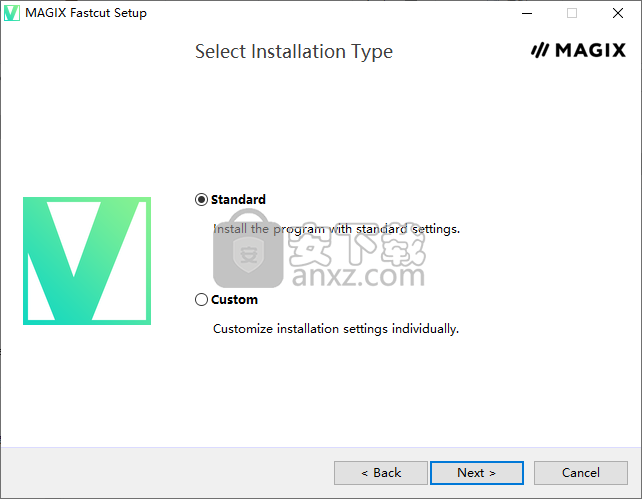This screenshot has height=499, width=642.
Task: Click the bold "Standard" option label
Action: point(238,200)
